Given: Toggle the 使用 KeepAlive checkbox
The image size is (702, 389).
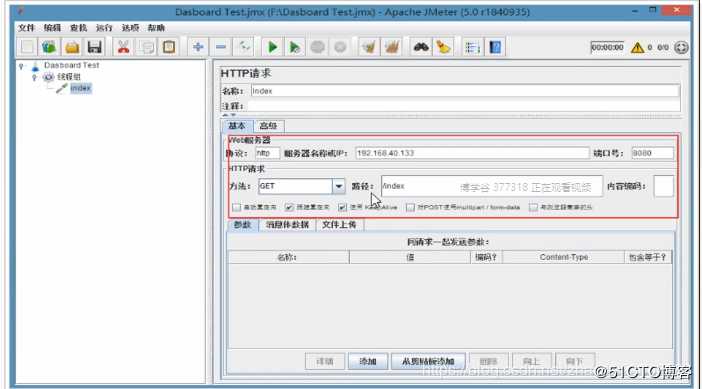Looking at the screenshot, I should pyautogui.click(x=342, y=207).
